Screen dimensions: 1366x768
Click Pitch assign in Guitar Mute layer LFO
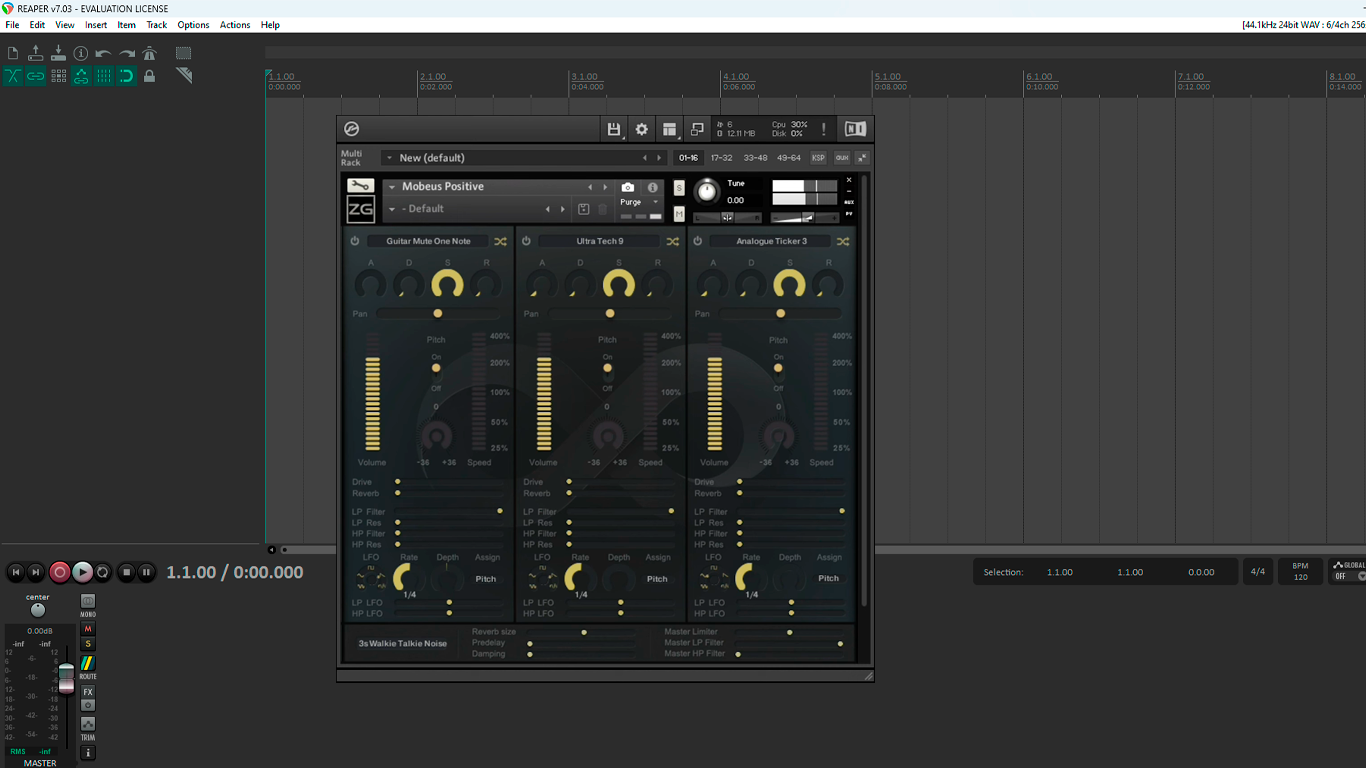coord(486,578)
